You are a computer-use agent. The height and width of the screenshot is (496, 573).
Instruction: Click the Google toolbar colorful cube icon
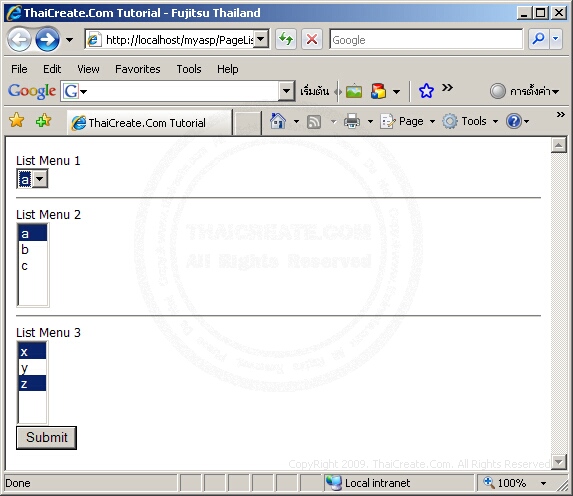pos(378,91)
